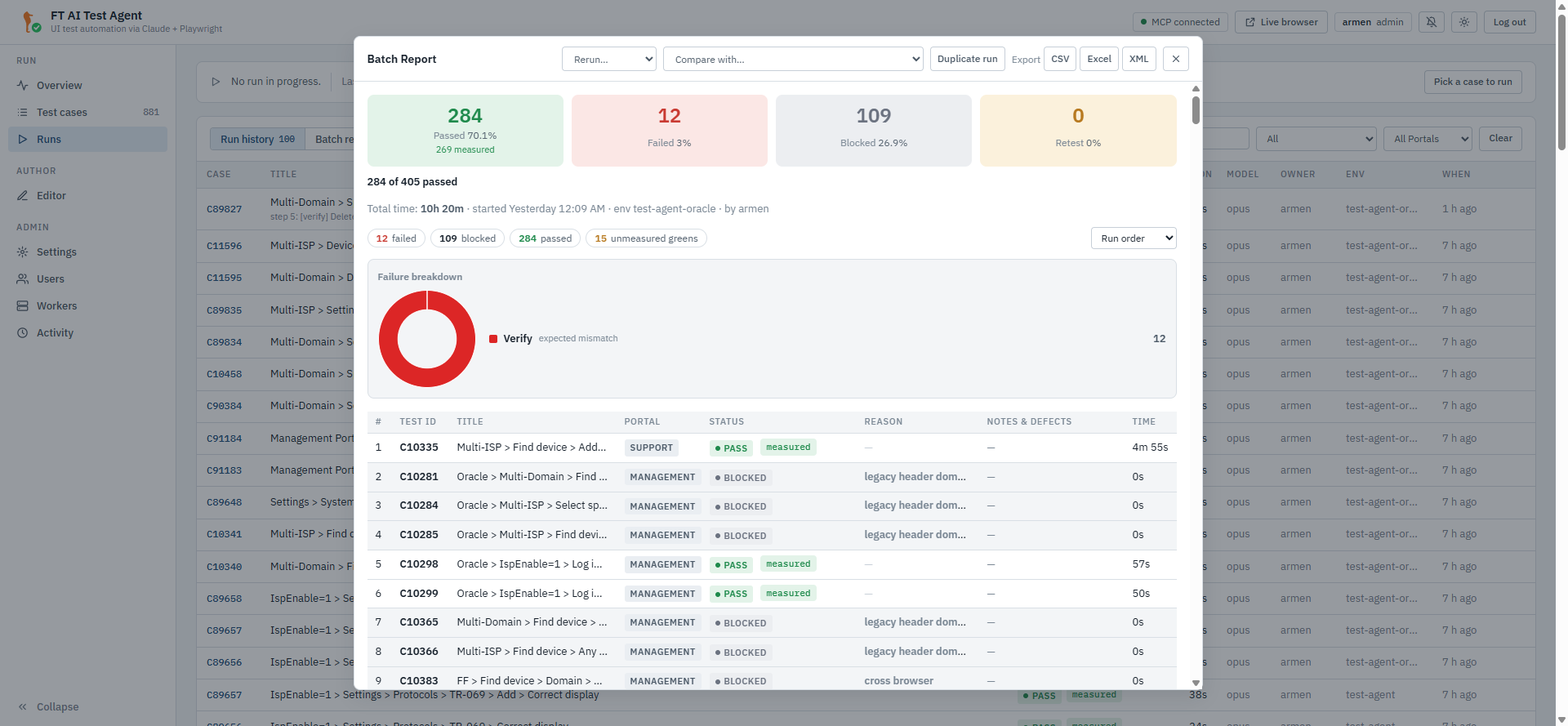Clear the run history filters
The height and width of the screenshot is (726, 1568).
[1501, 139]
